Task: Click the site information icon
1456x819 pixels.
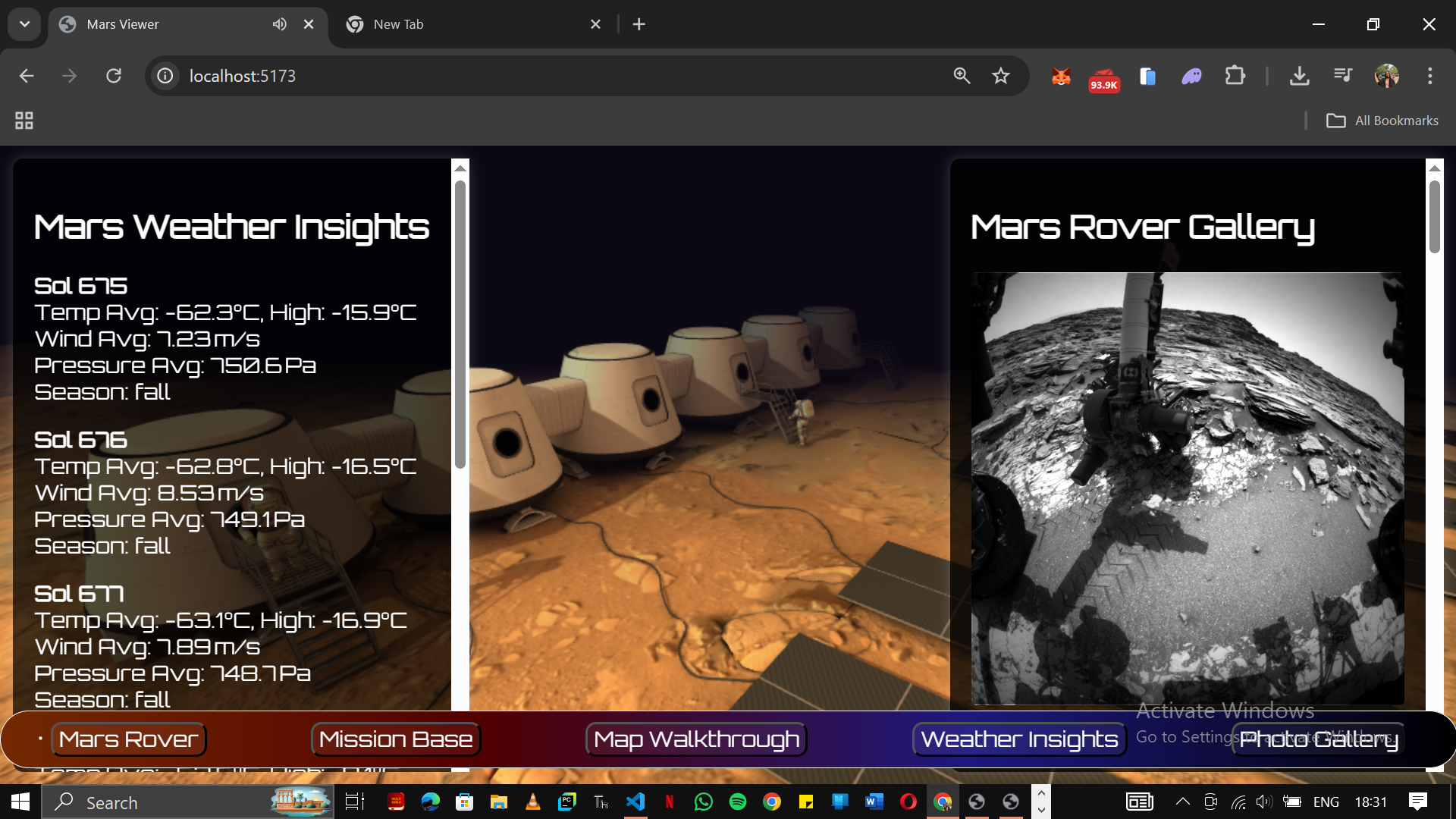Action: (165, 76)
